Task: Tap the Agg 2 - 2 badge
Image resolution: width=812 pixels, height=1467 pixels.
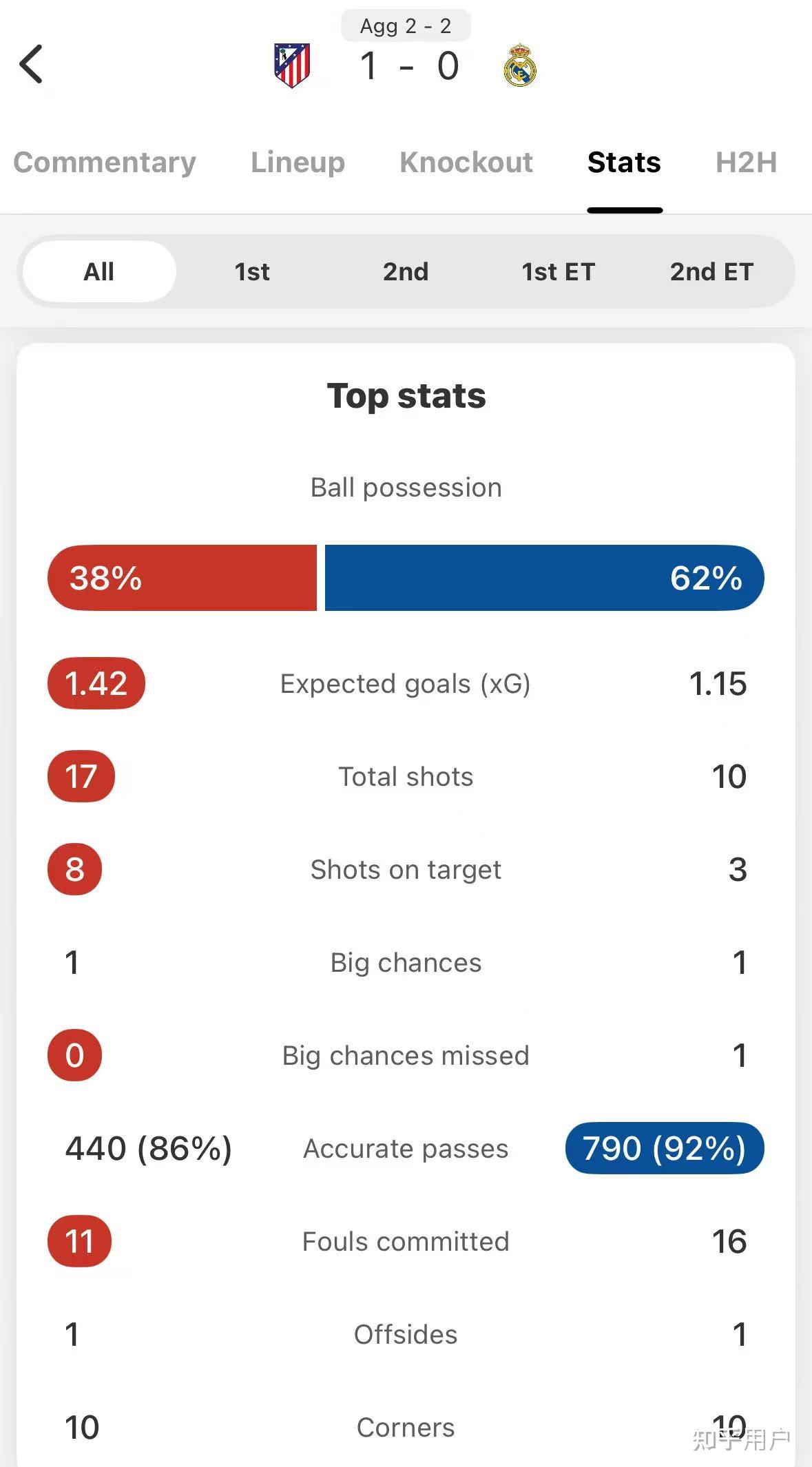Action: click(406, 26)
